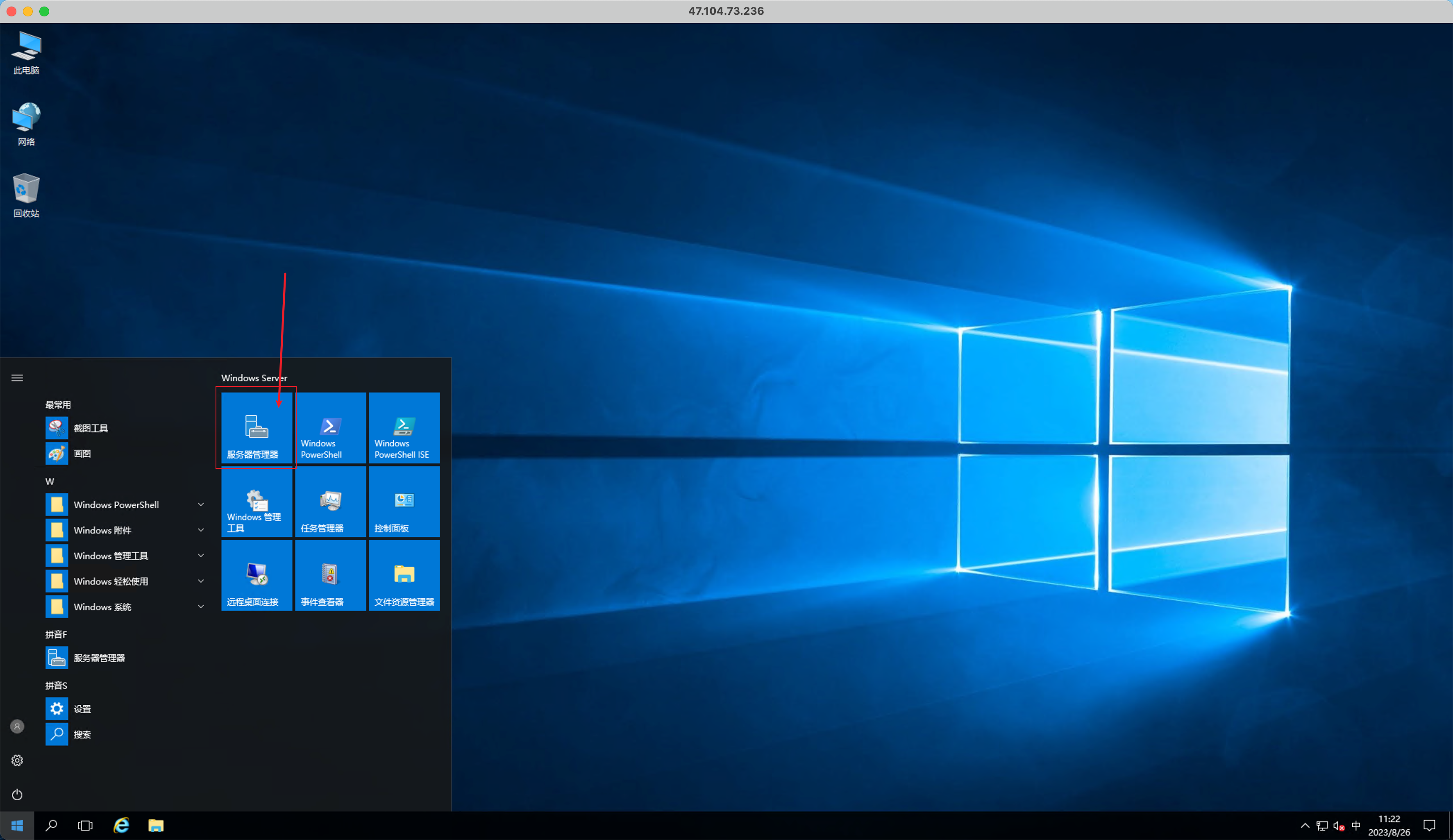The image size is (1453, 840).
Task: Open Internet Explorer from the taskbar
Action: tap(121, 826)
